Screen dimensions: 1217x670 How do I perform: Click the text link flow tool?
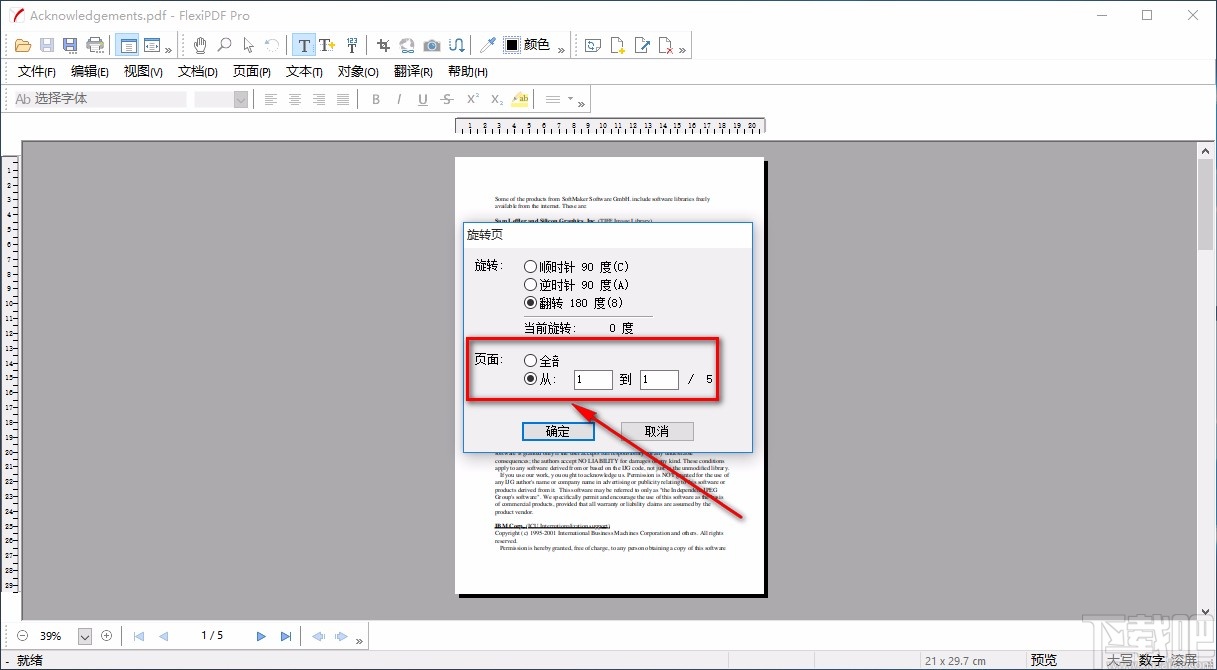[x=456, y=45]
